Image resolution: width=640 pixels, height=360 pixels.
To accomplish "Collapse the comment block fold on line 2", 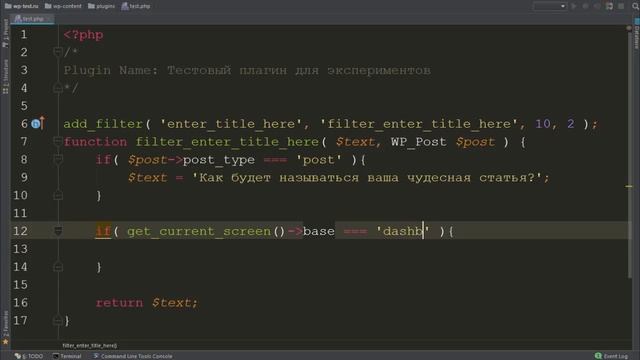I will pos(58,52).
